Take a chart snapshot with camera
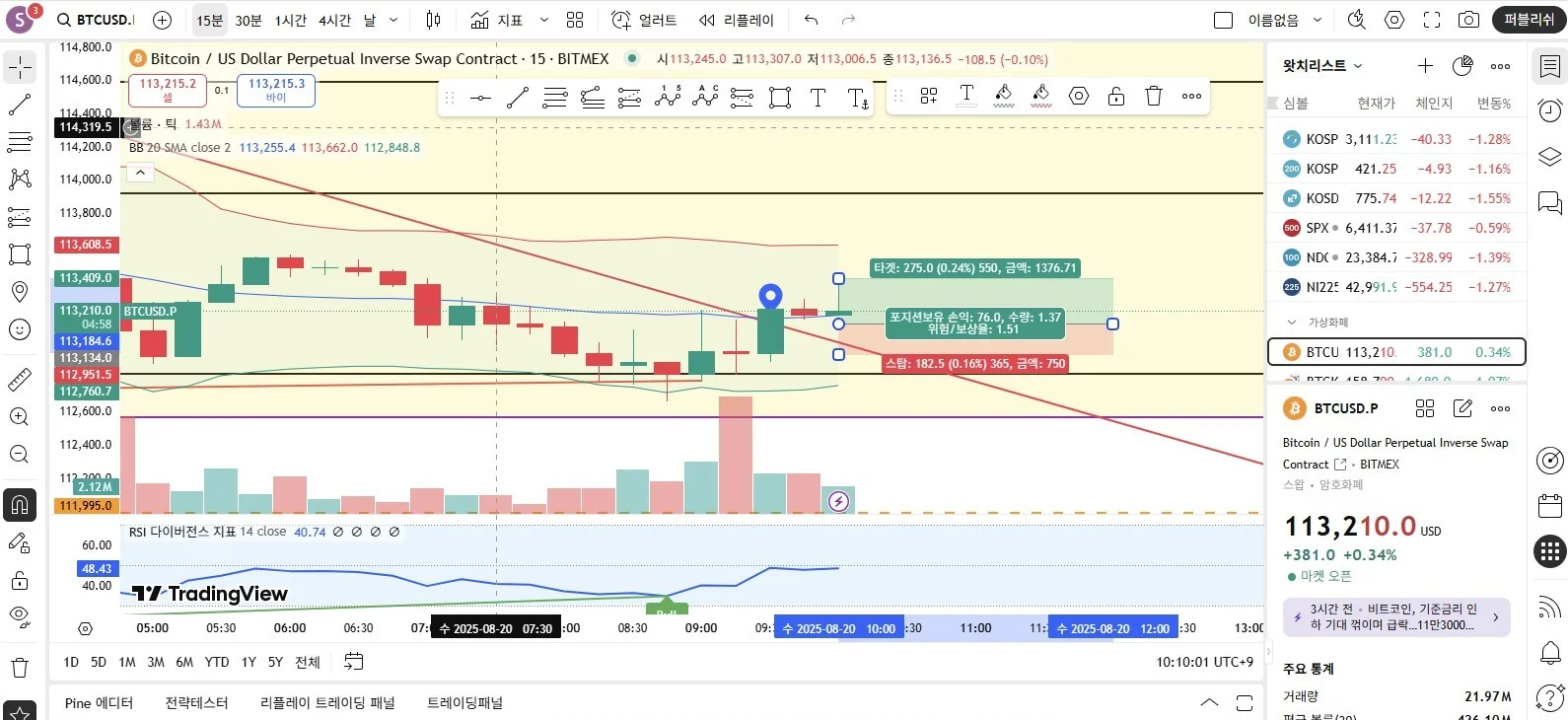 (1468, 20)
